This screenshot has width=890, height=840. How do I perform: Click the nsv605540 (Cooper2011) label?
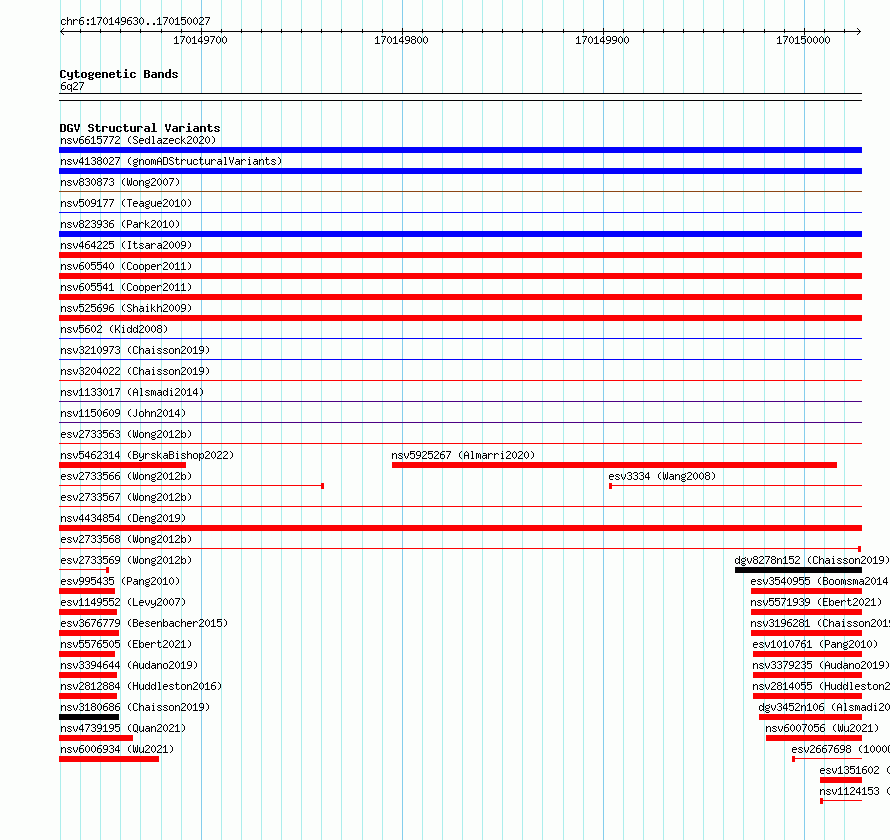[x=126, y=266]
